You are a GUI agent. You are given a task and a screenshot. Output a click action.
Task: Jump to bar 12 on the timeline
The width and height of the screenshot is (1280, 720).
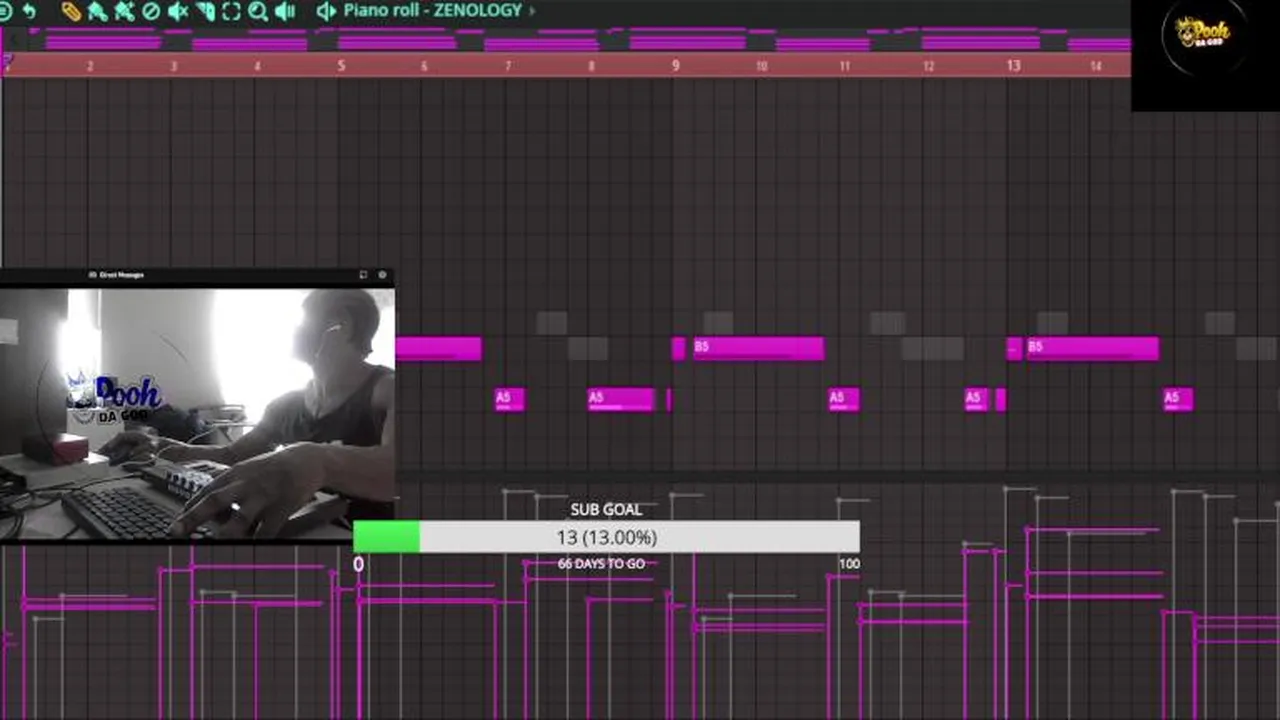click(929, 66)
